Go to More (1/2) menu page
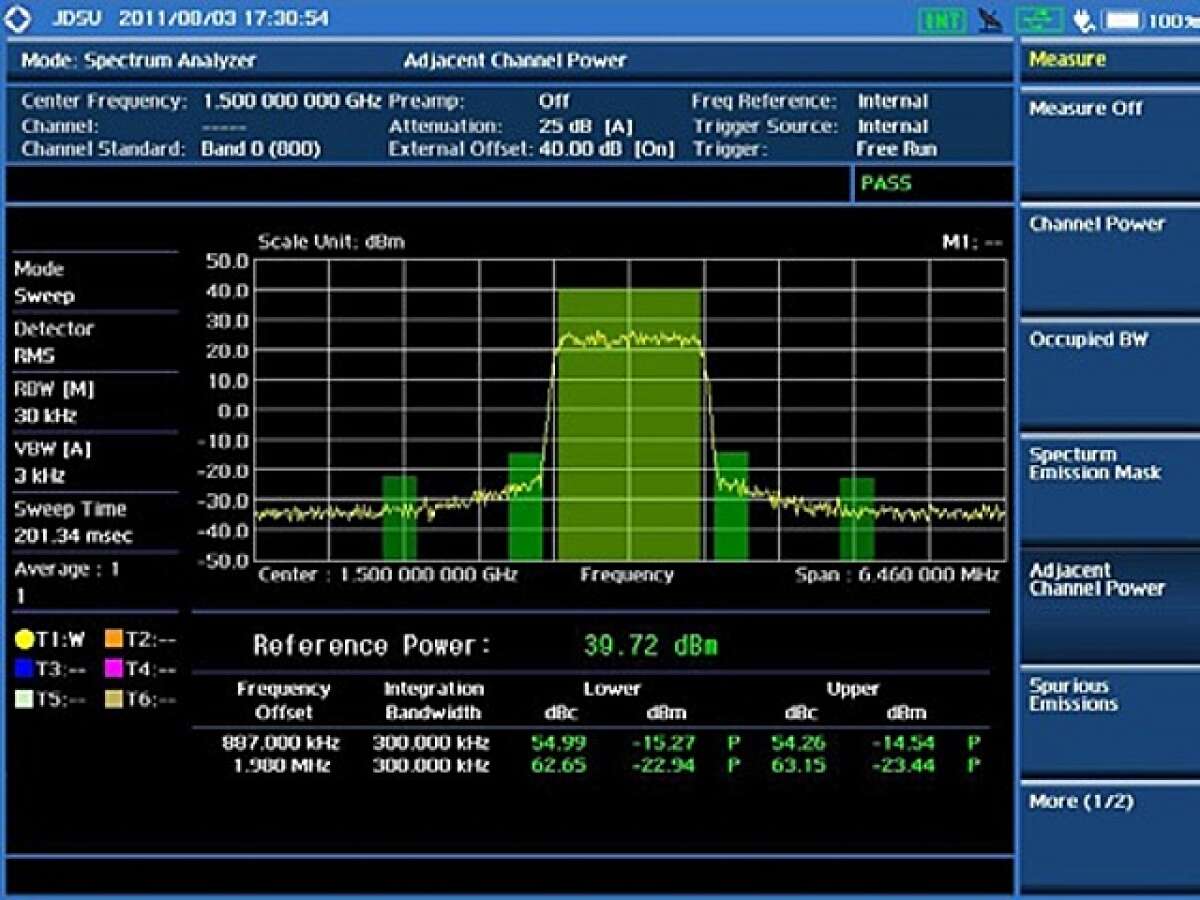 (x=1110, y=837)
